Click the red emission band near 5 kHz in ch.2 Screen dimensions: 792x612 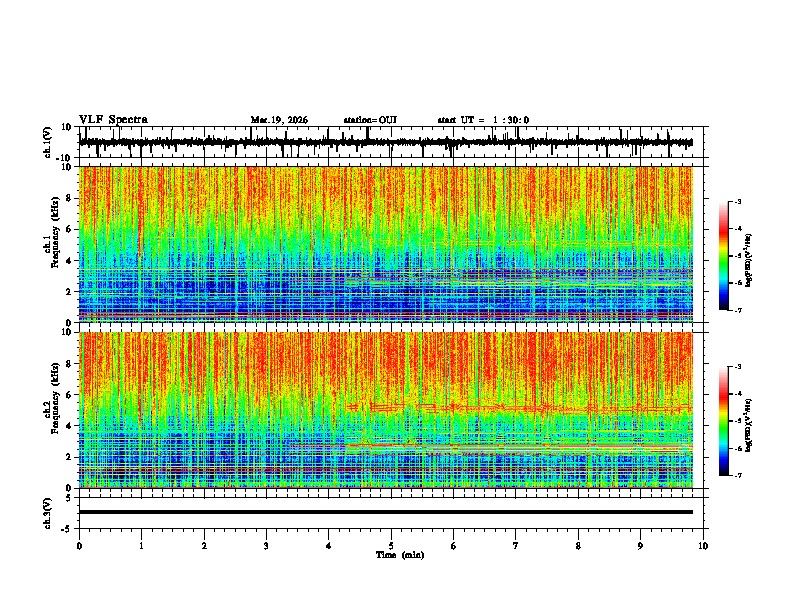[x=519, y=407]
